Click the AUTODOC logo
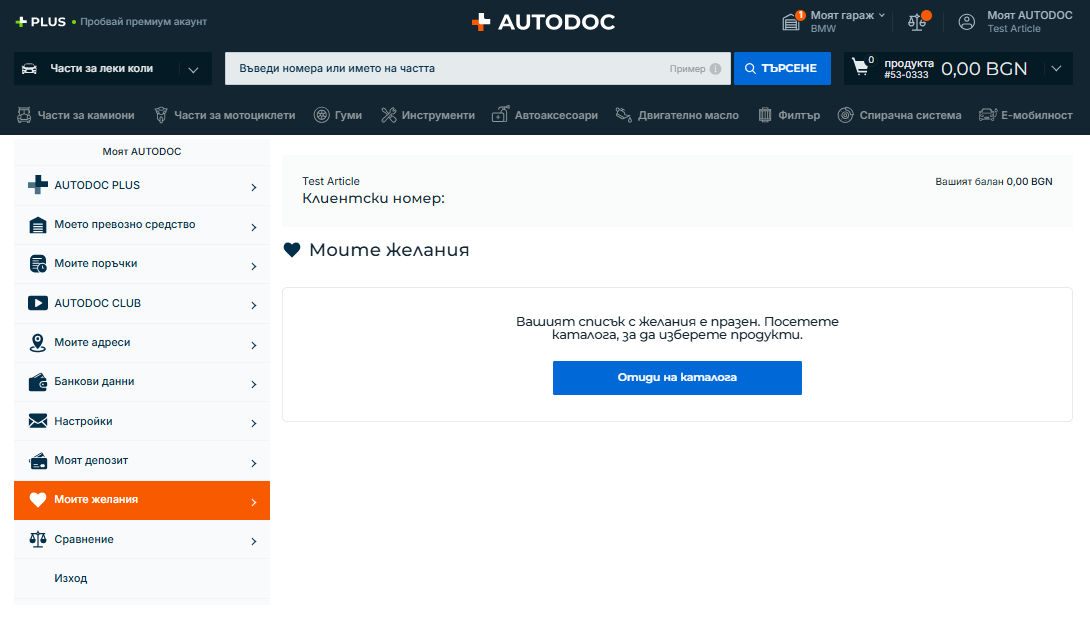Image resolution: width=1090 pixels, height=622 pixels. (544, 21)
